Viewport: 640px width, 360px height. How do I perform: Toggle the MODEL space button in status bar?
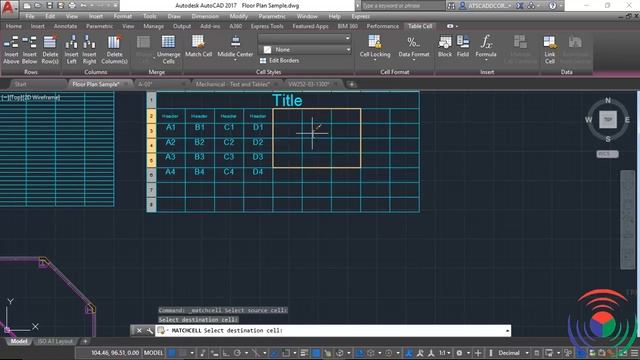[x=153, y=353]
